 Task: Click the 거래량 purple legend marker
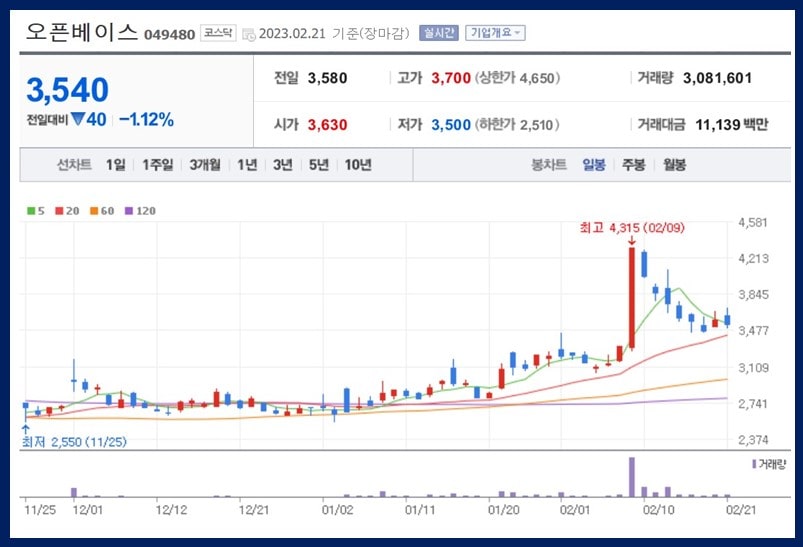tap(754, 464)
